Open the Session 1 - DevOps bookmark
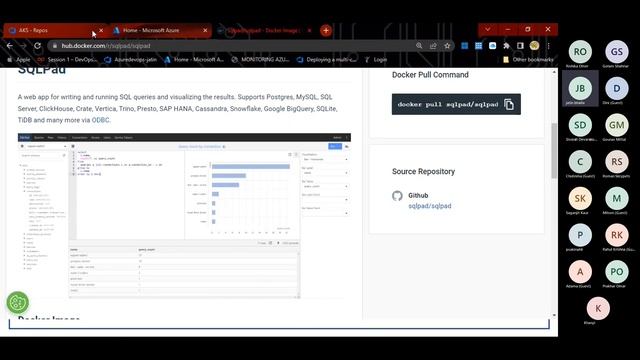 pos(67,60)
